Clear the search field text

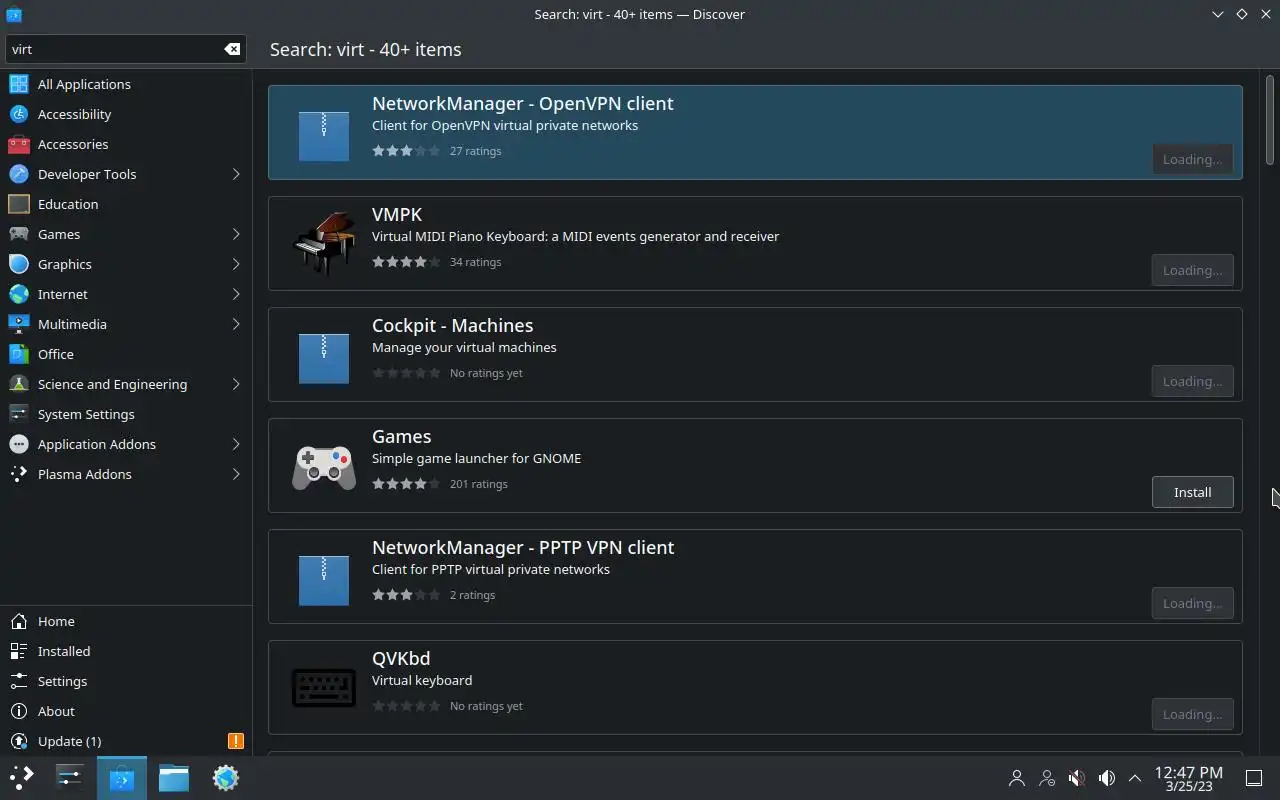tap(232, 49)
